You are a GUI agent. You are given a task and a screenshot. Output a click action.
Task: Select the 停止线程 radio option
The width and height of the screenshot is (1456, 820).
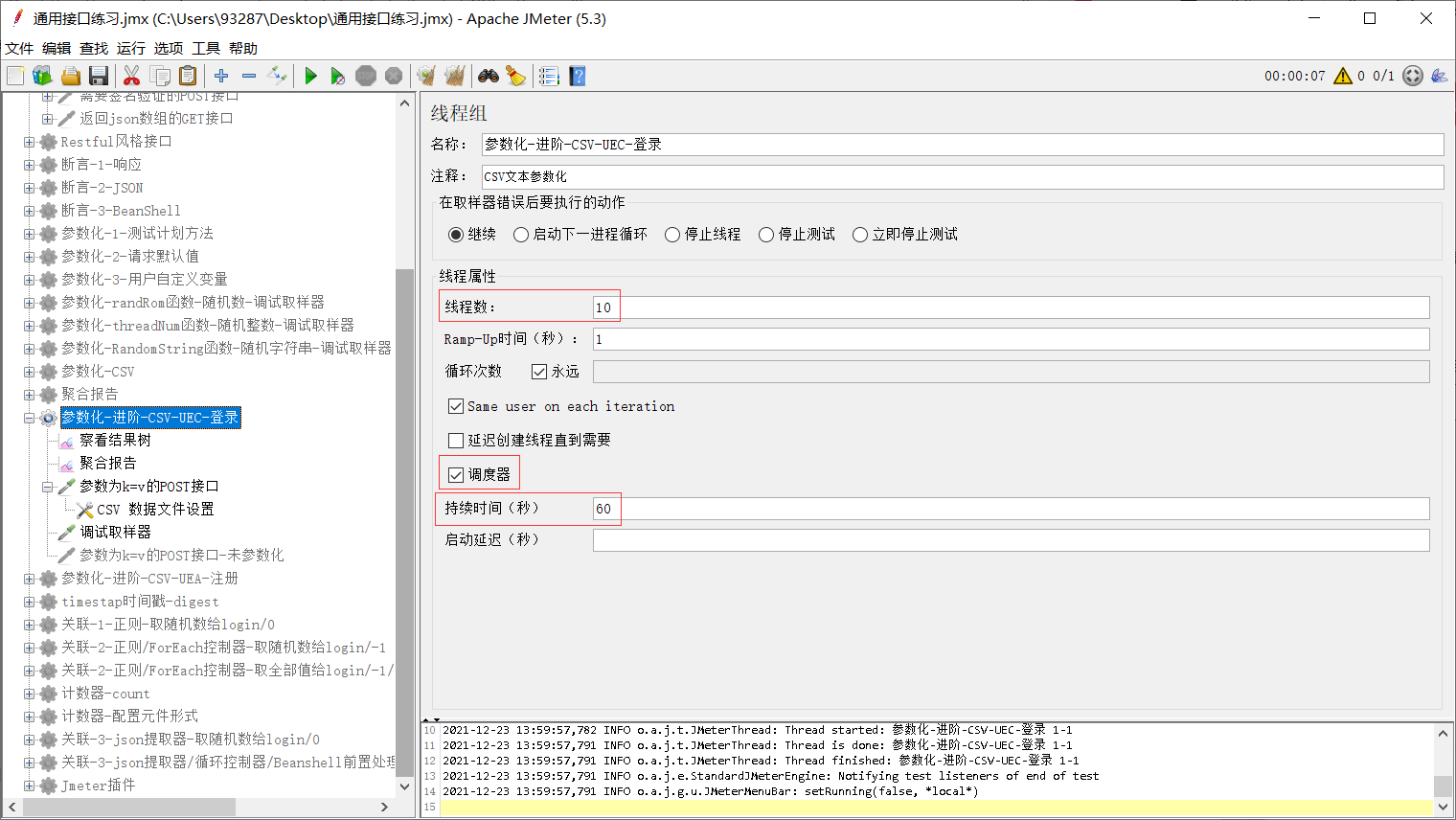click(672, 235)
